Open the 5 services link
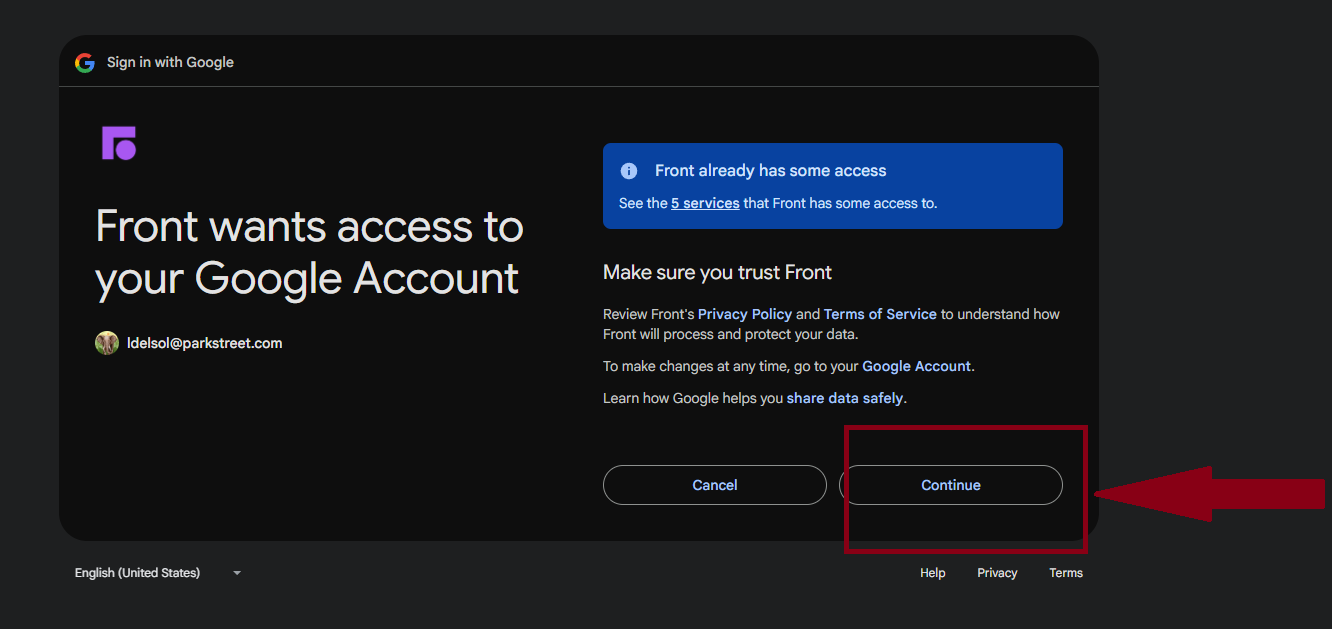This screenshot has width=1332, height=629. point(705,203)
